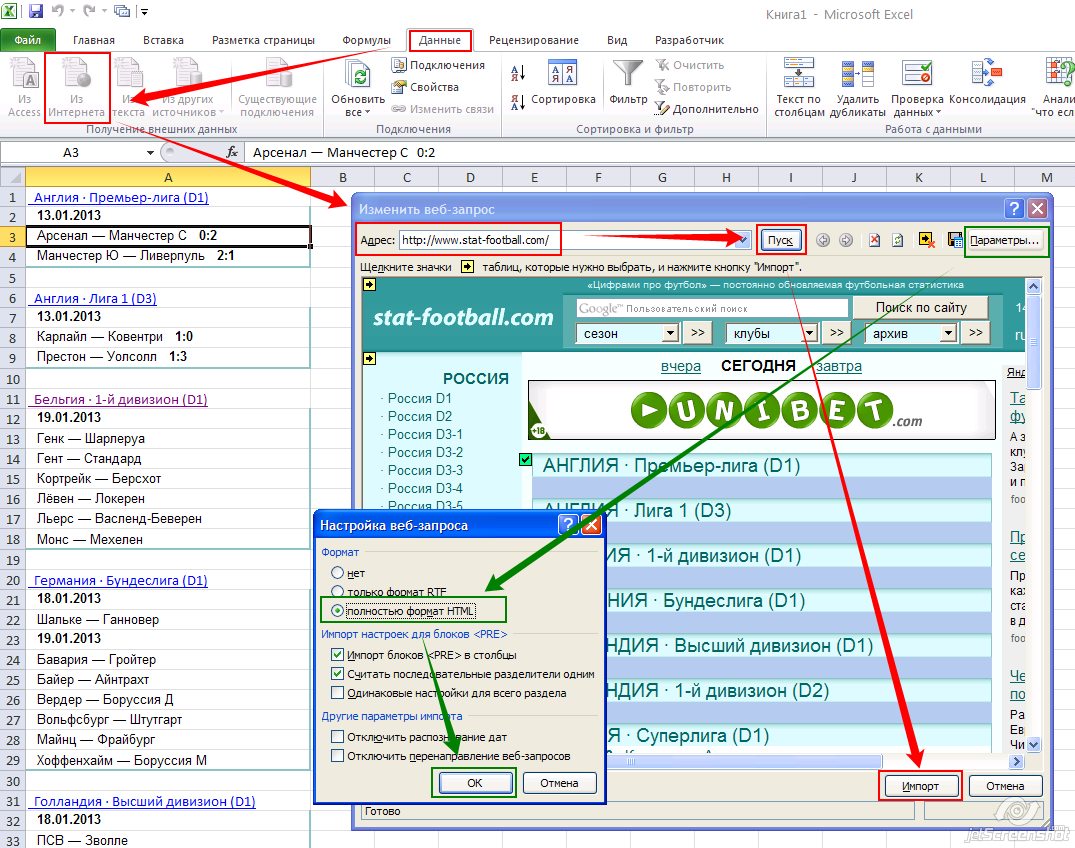This screenshot has width=1075, height=848.
Task: Open Подключения in the ribbon
Action: [x=439, y=65]
